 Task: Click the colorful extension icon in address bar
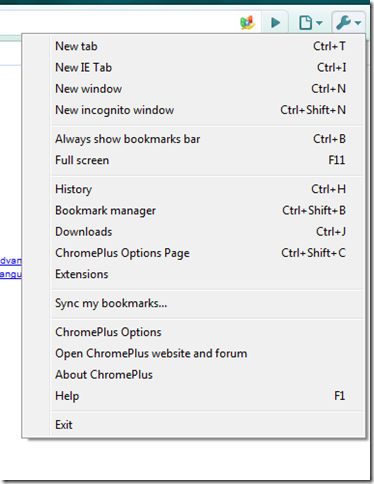pyautogui.click(x=247, y=23)
